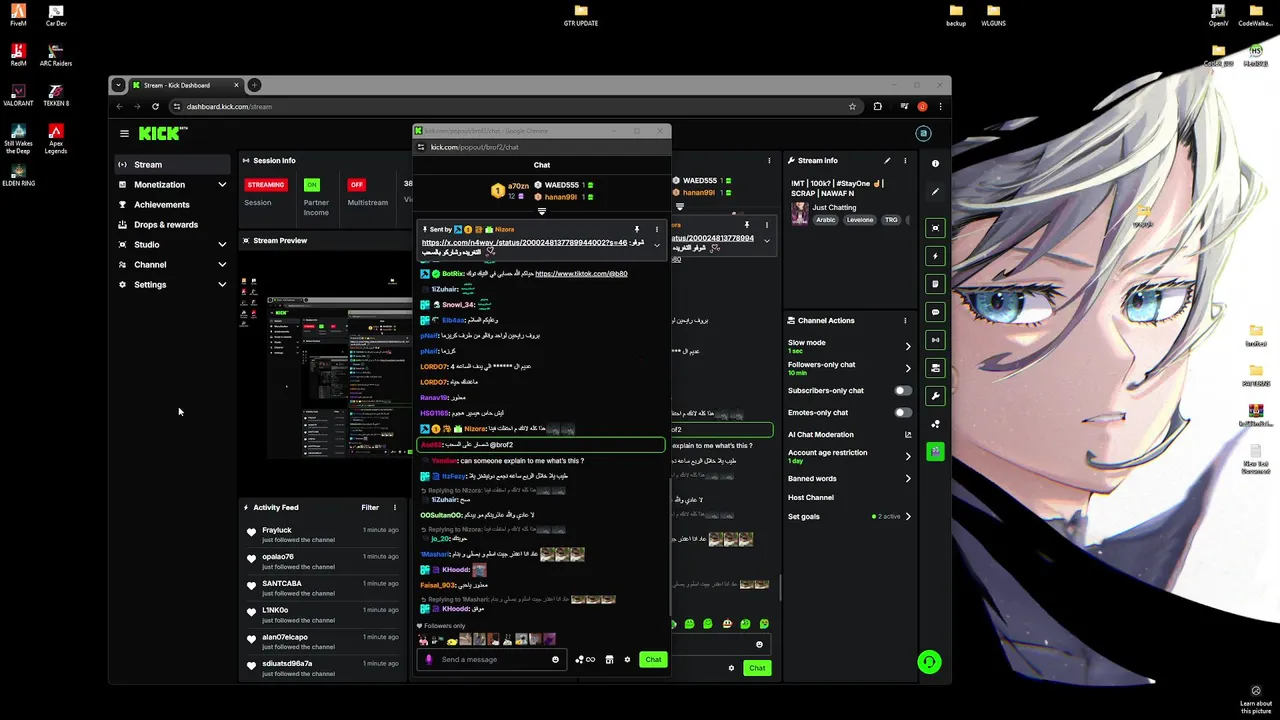Open pinned message three-dot menu in popout

point(657,229)
